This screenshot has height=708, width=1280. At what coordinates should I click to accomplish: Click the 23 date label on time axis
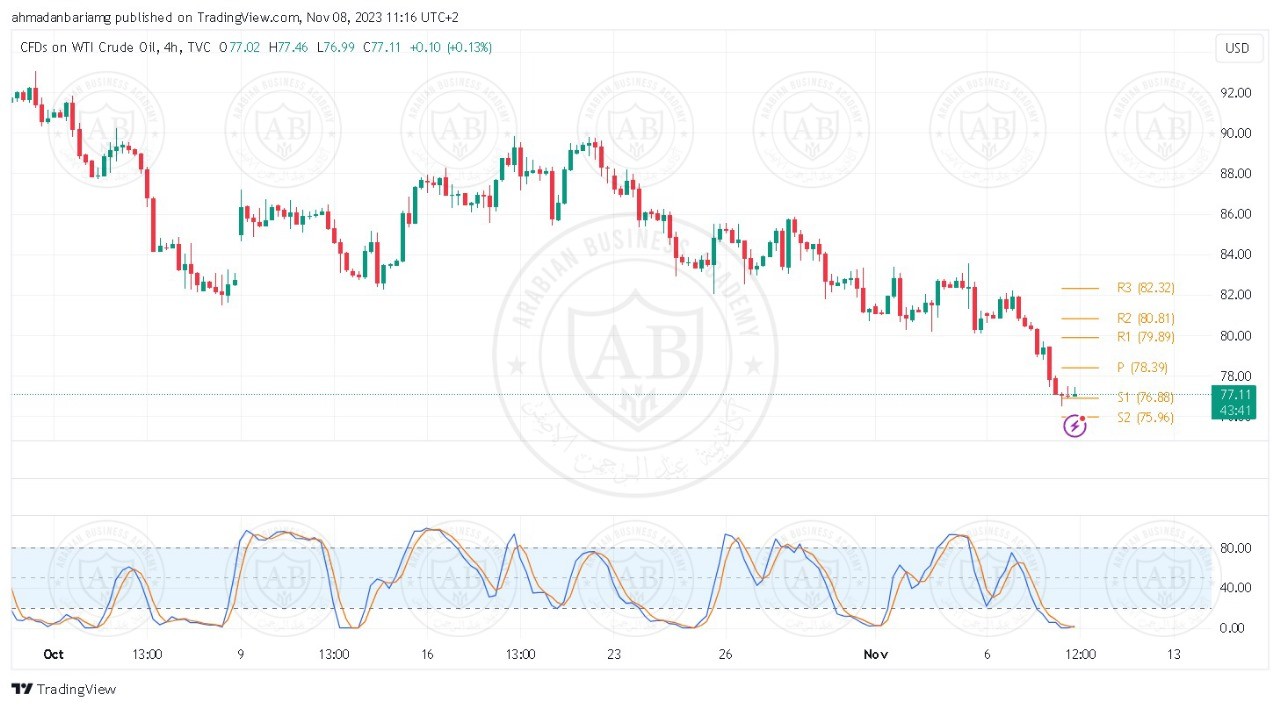[614, 654]
